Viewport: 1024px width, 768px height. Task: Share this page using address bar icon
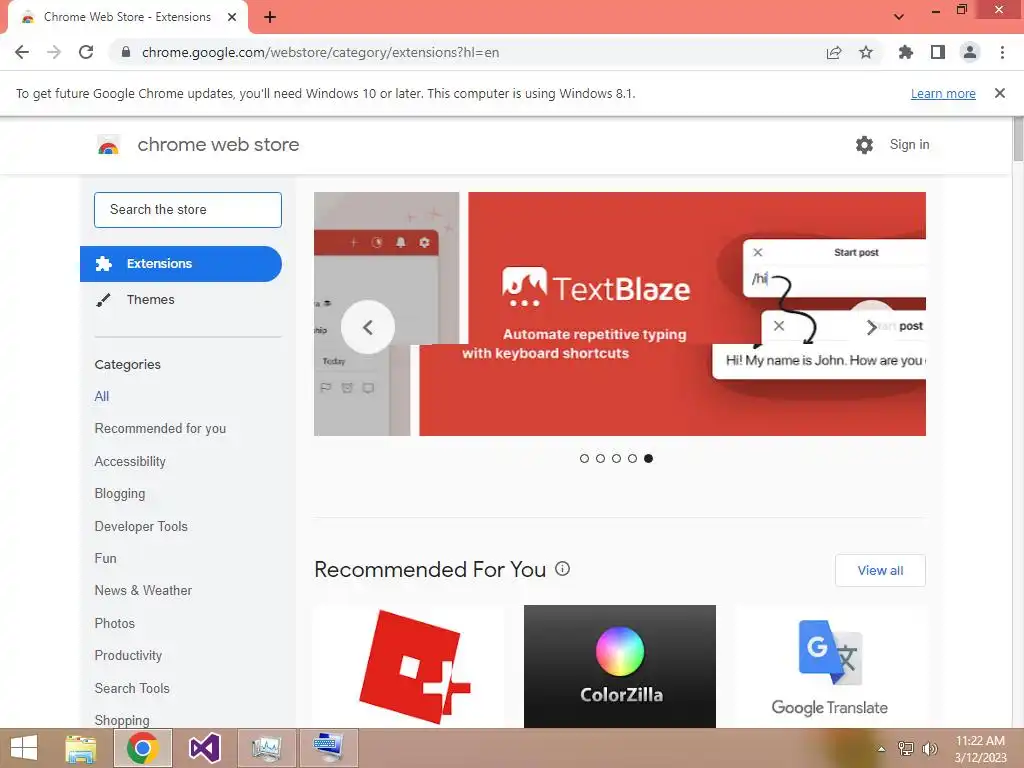tap(833, 52)
